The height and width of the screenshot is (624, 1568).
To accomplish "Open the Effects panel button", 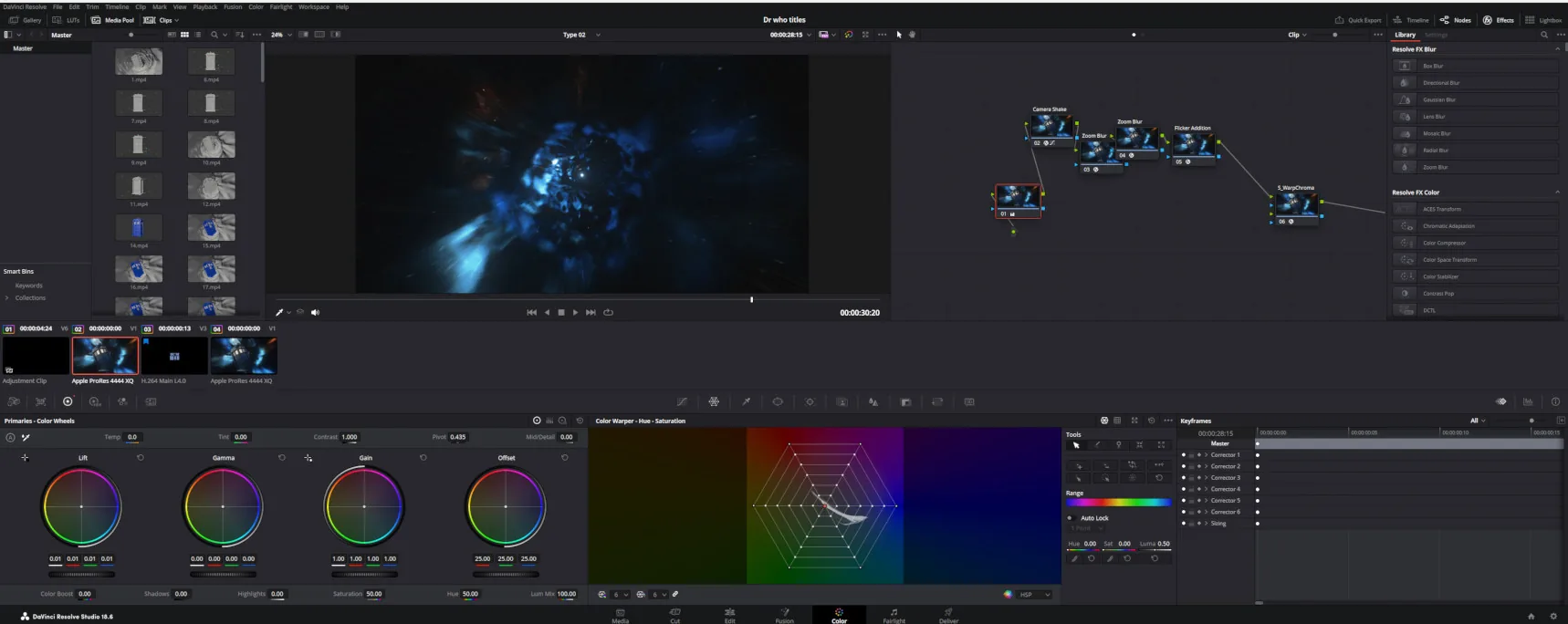I will 1499,20.
